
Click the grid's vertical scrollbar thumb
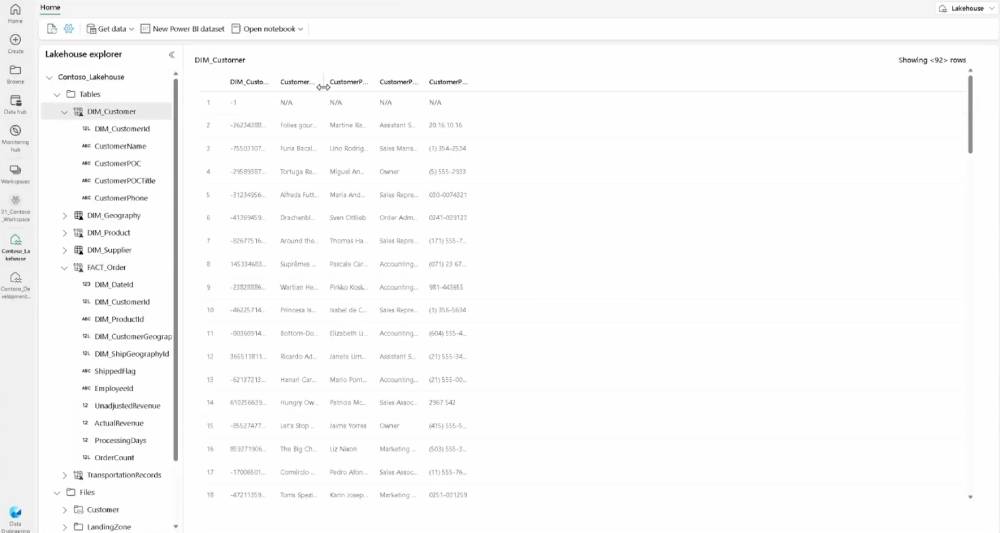tap(970, 115)
